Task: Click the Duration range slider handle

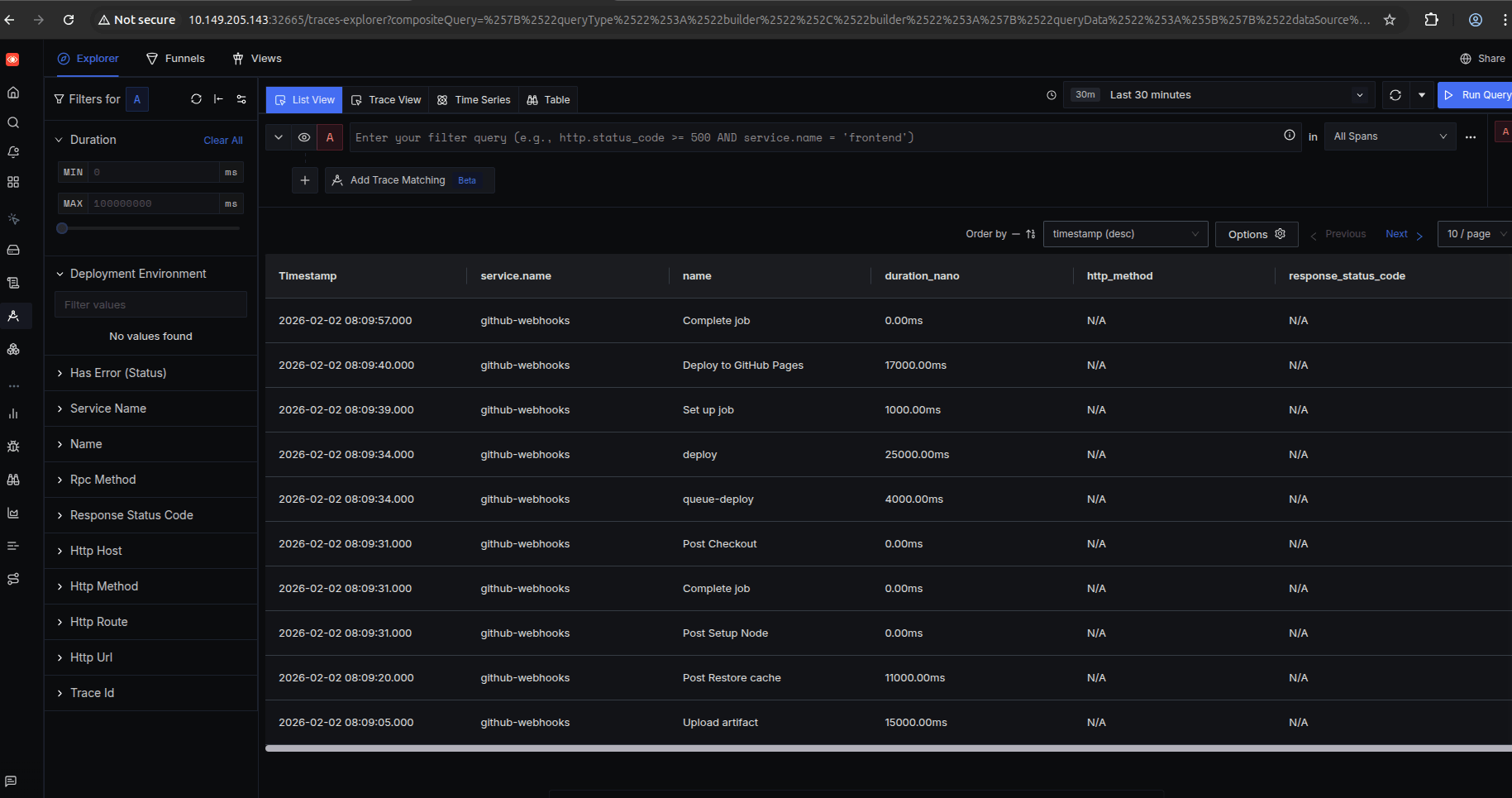Action: pyautogui.click(x=62, y=228)
